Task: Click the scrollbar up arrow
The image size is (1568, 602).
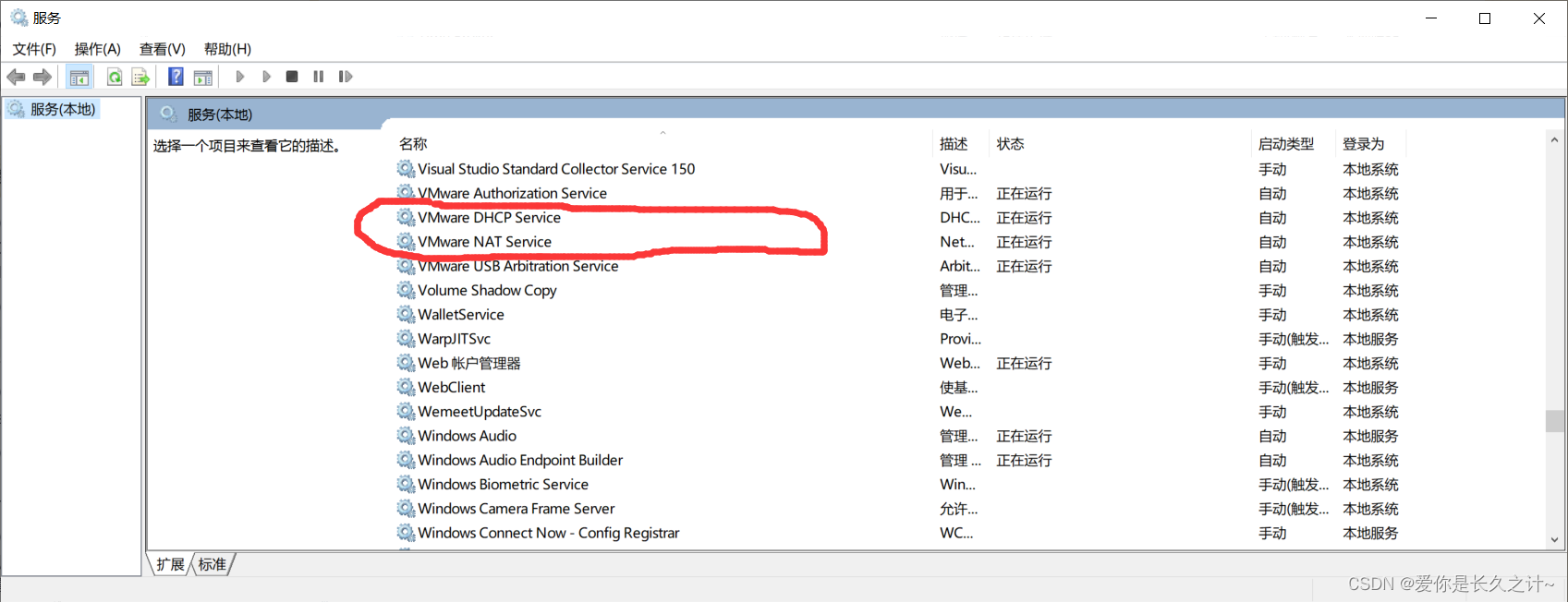Action: (1554, 140)
